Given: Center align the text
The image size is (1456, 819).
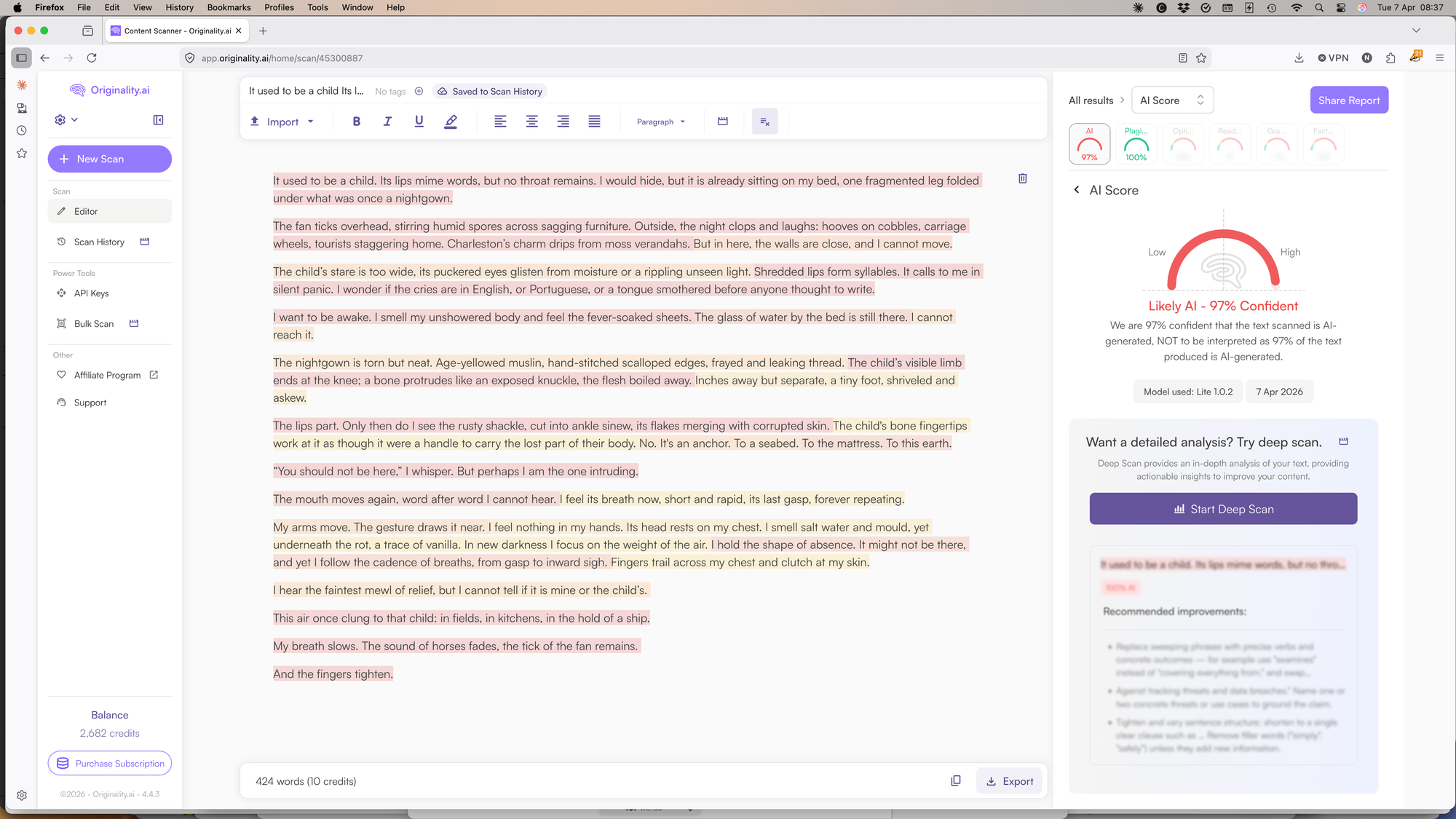Looking at the screenshot, I should tap(531, 122).
